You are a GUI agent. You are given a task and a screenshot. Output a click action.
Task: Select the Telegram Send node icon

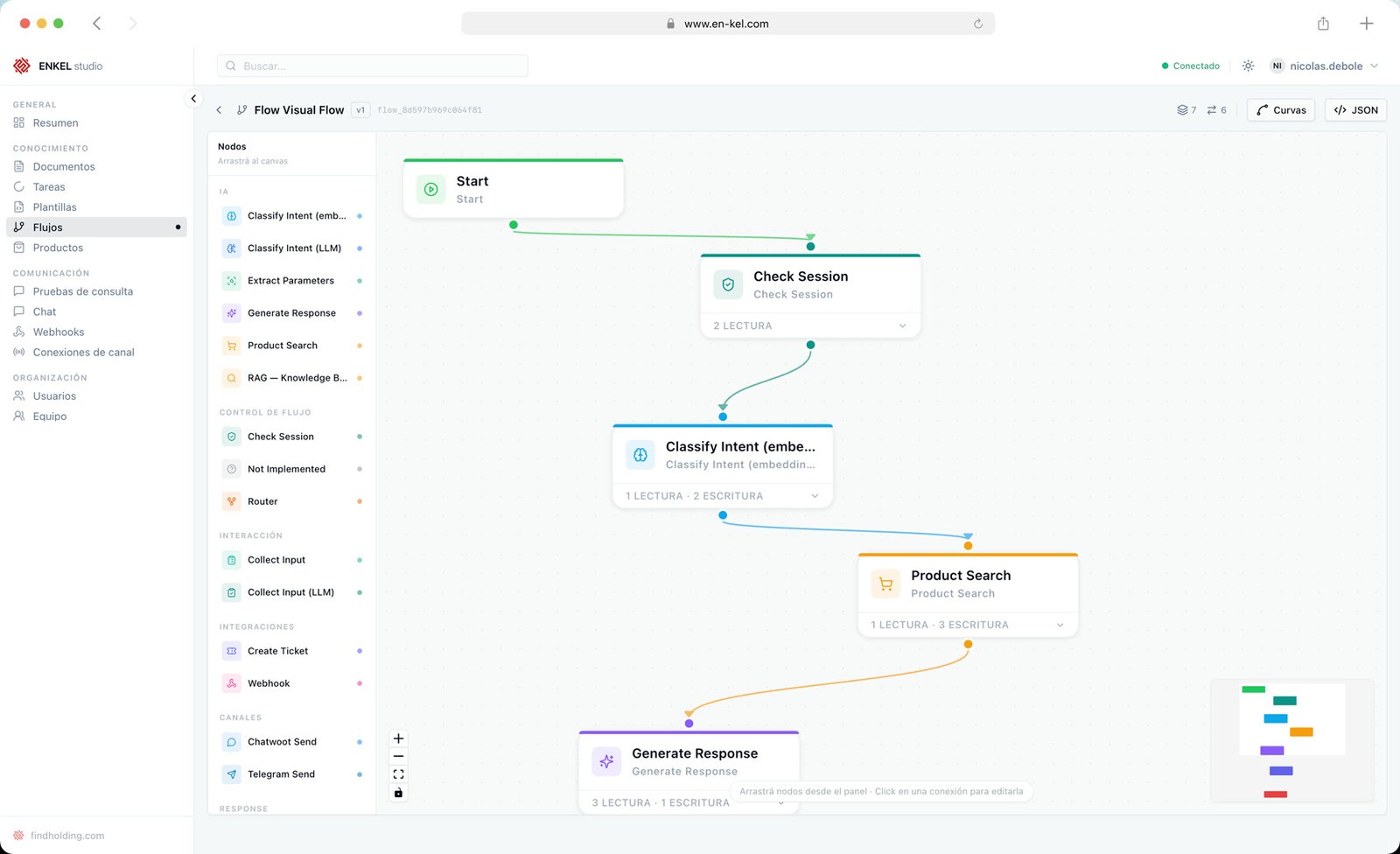231,773
